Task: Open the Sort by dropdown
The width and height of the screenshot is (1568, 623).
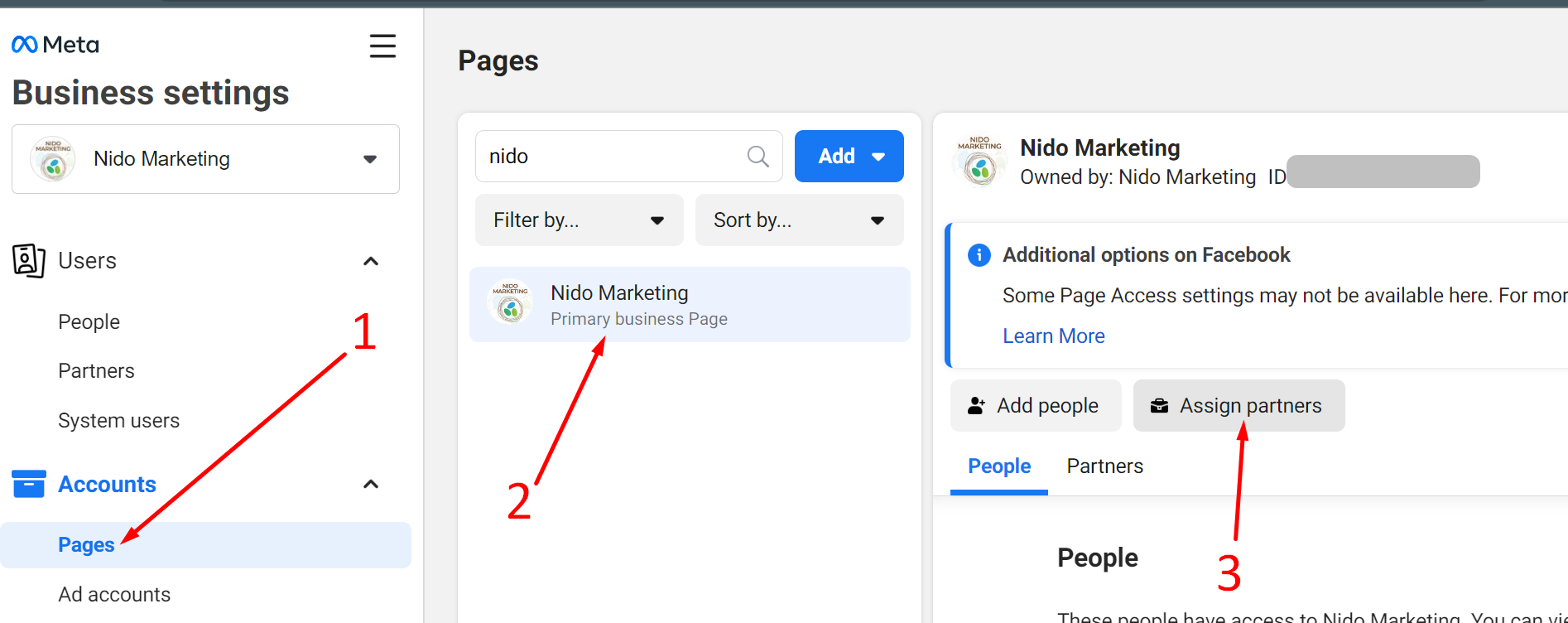Action: tap(800, 220)
